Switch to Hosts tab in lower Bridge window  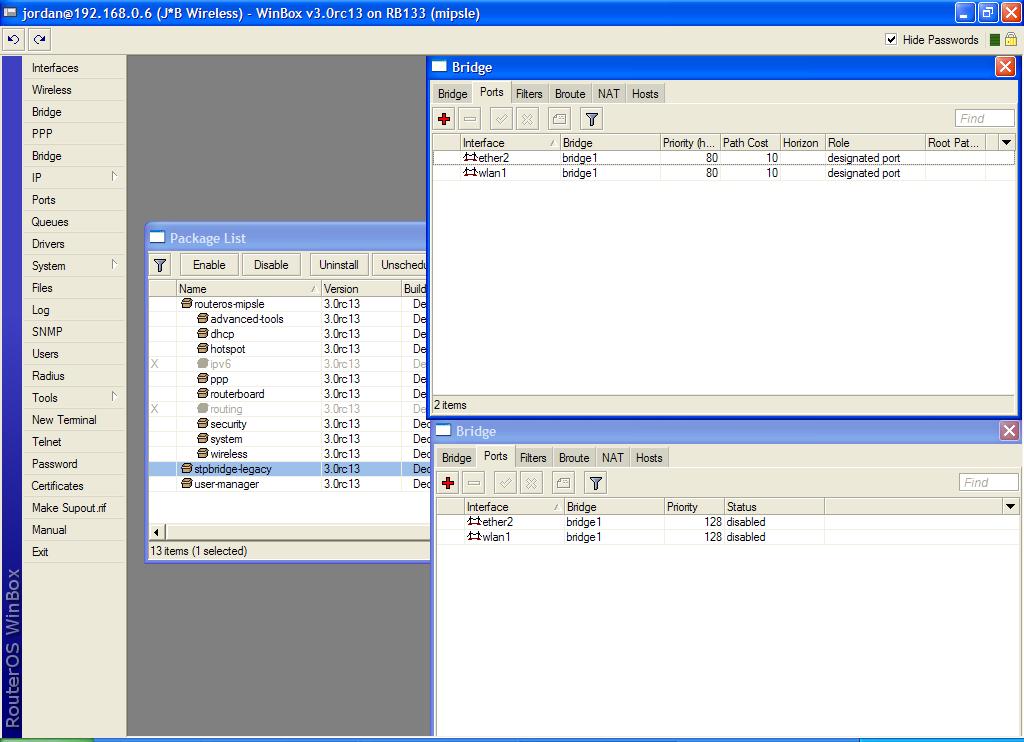click(x=649, y=458)
